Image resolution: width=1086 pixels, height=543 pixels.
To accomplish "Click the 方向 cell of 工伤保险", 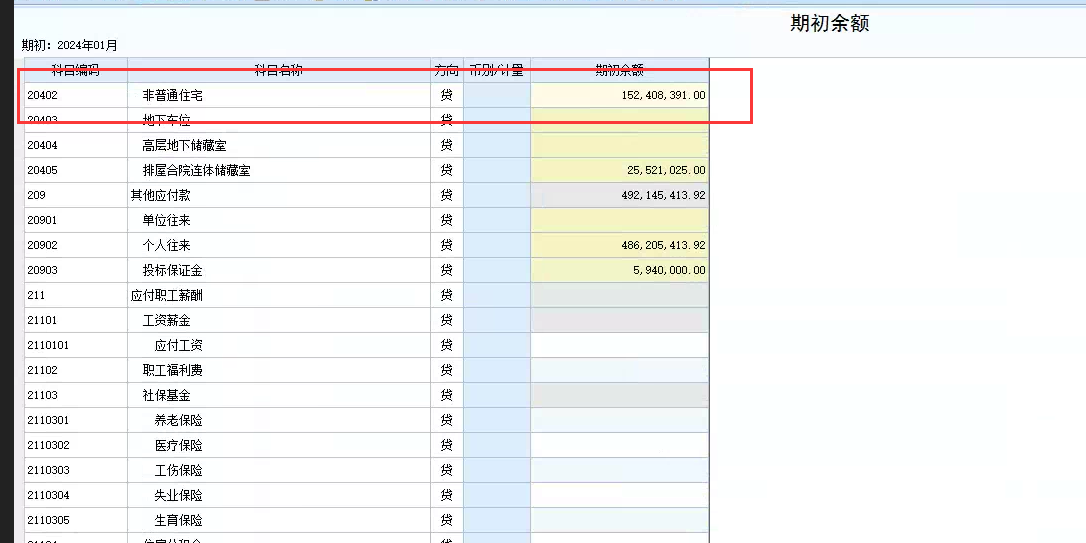I will (x=447, y=470).
